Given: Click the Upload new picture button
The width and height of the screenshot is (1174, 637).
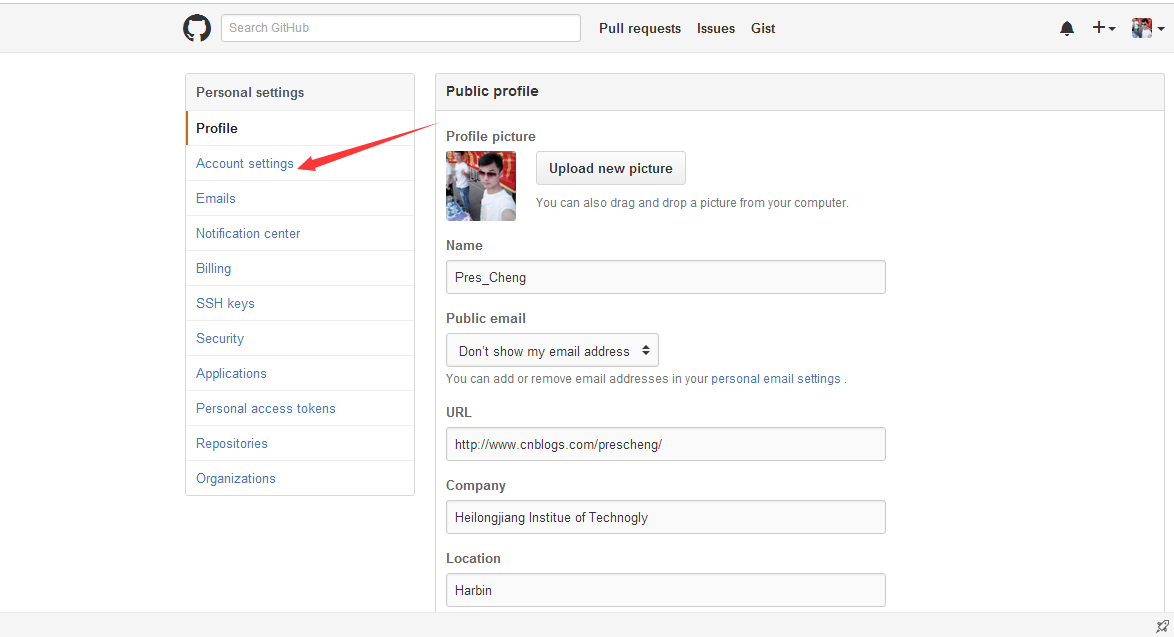Looking at the screenshot, I should (611, 168).
